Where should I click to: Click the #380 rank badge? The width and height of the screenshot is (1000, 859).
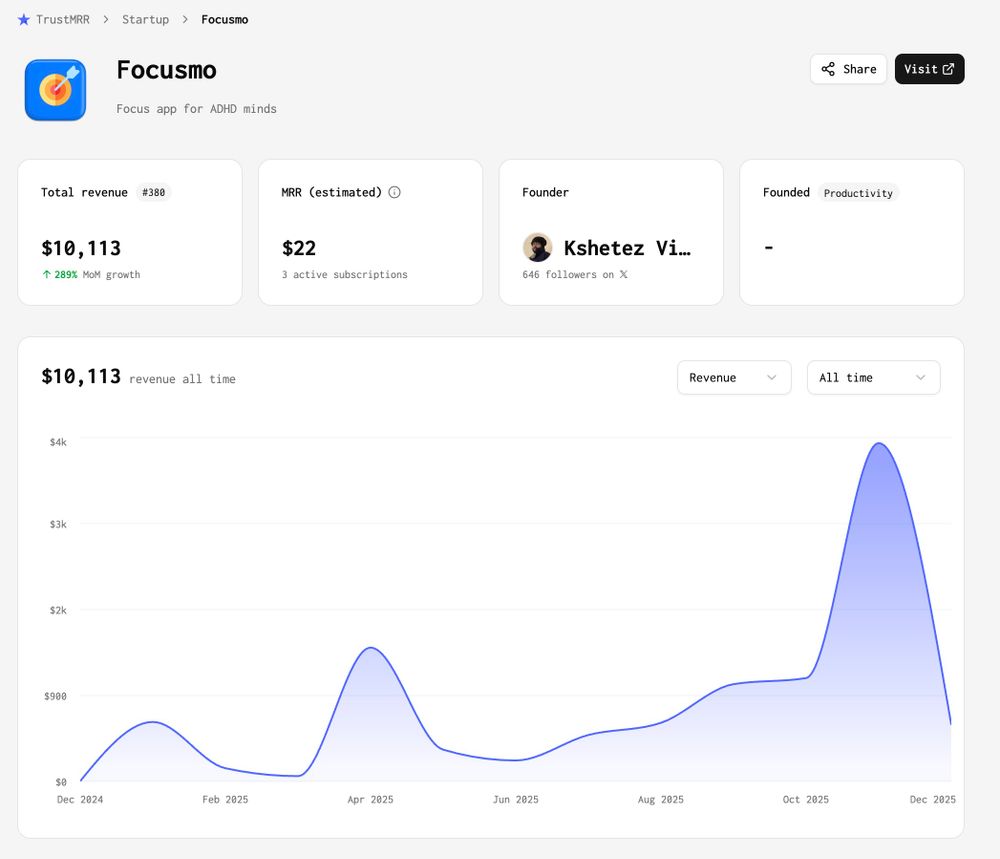pyautogui.click(x=153, y=193)
